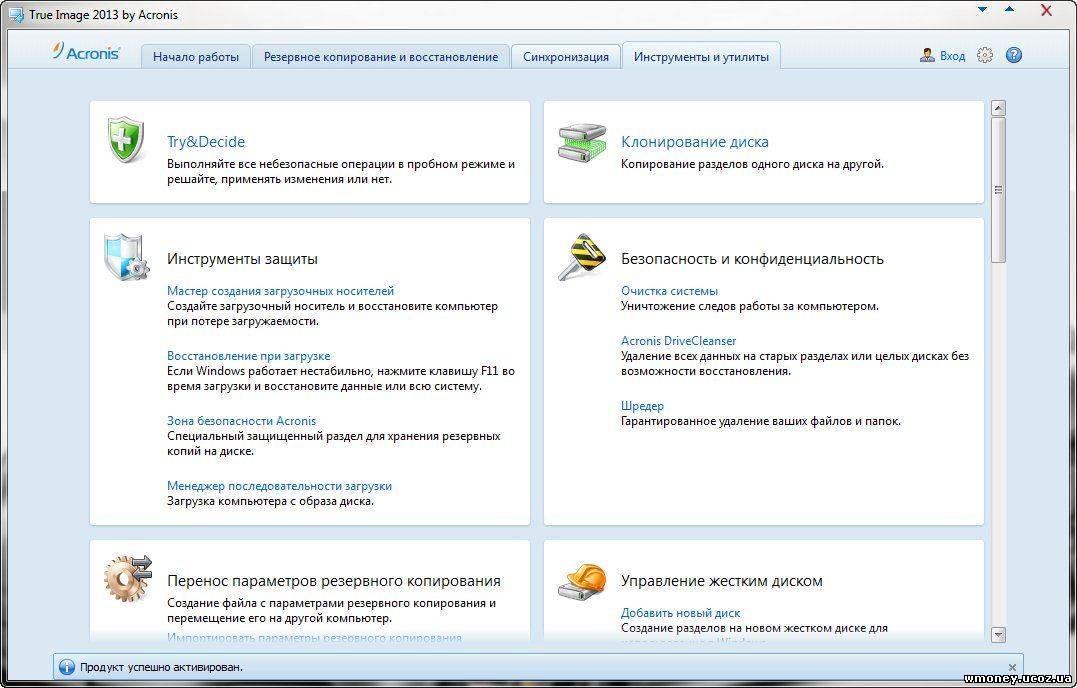The image size is (1077, 688).
Task: Click the scrollbar up arrow
Action: (999, 108)
